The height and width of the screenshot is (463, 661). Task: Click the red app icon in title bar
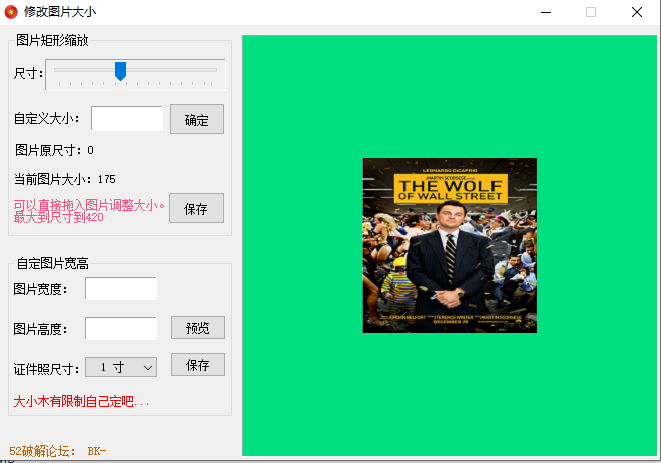point(11,12)
